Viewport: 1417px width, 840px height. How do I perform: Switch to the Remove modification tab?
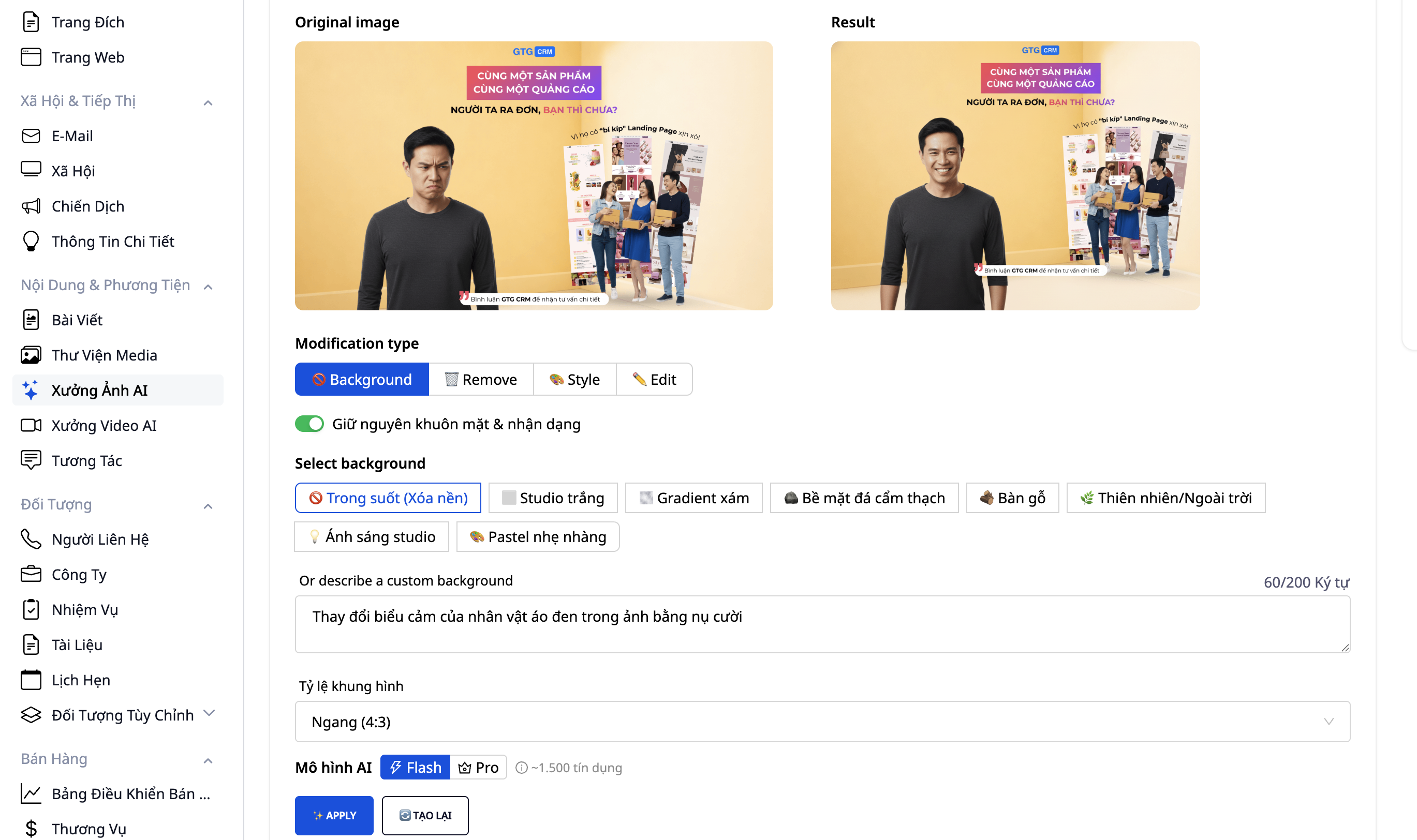481,379
